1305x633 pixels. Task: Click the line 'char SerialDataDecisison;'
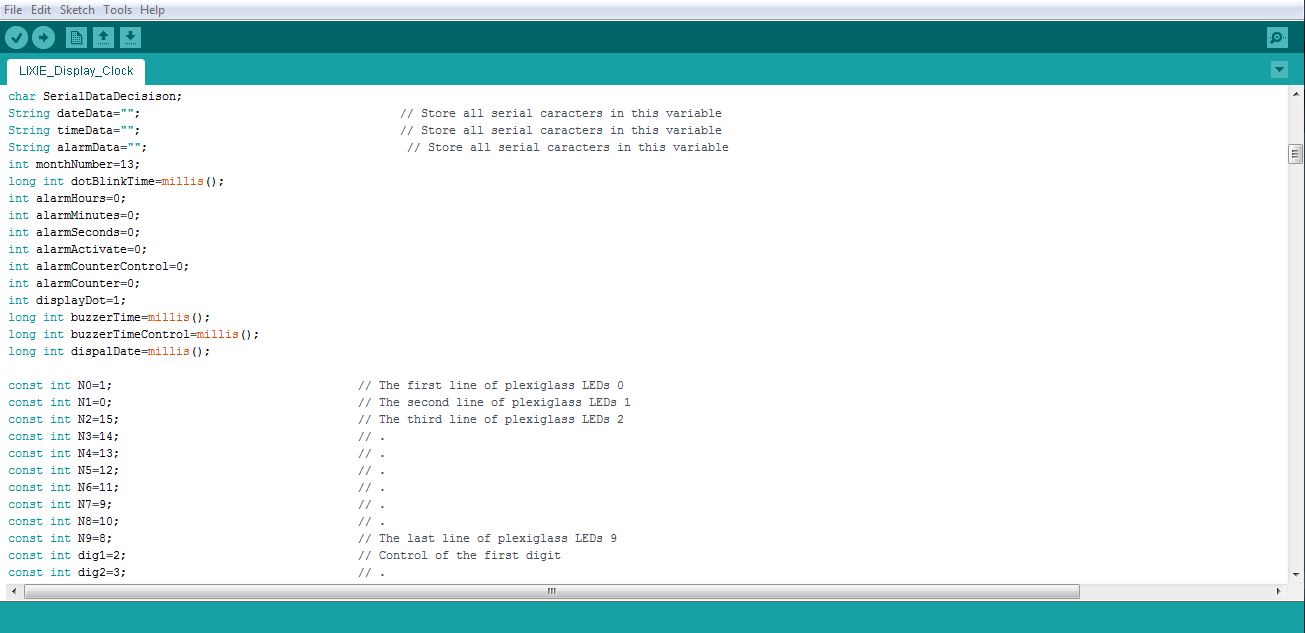tap(95, 97)
